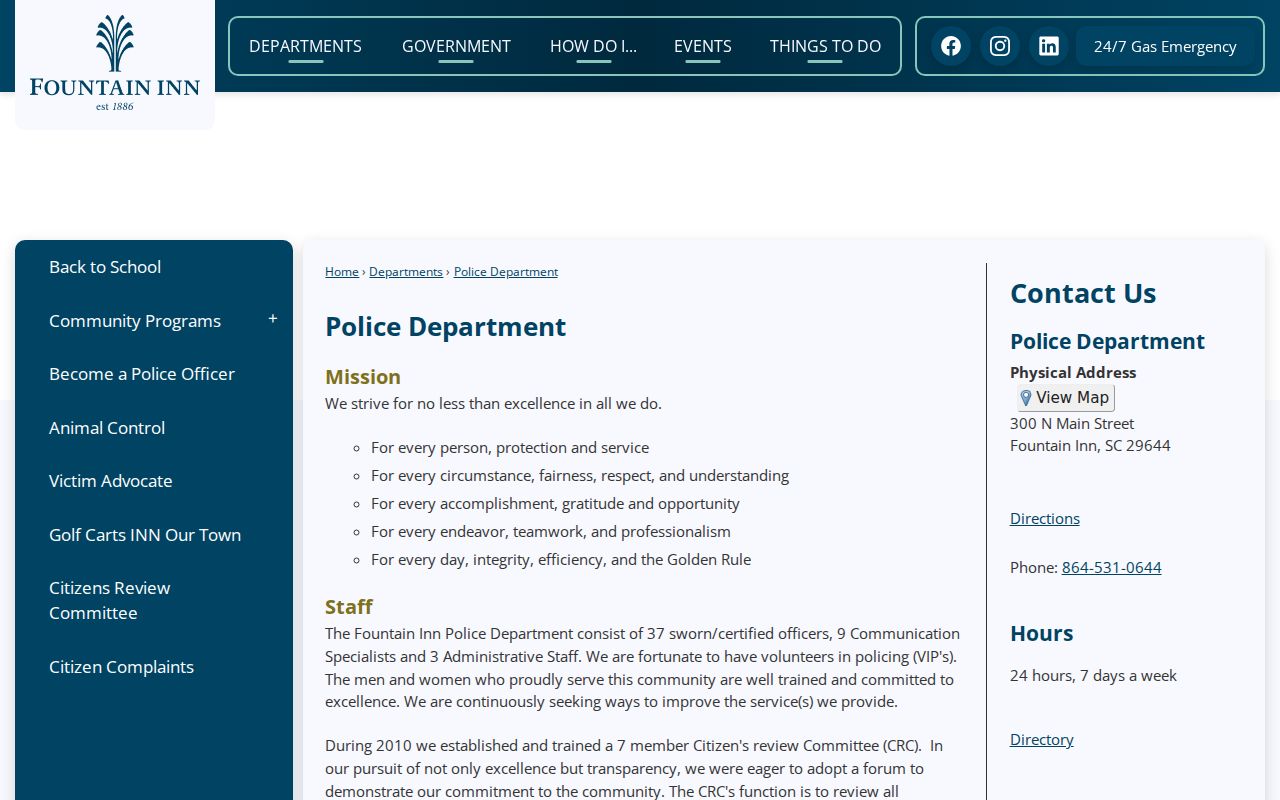Open the Departments menu

[x=305, y=46]
